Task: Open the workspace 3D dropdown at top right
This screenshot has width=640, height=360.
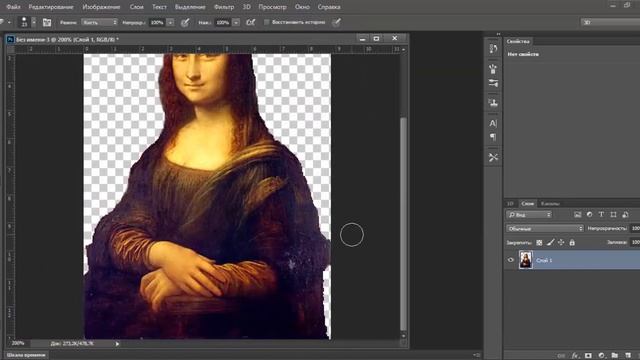Action: tap(610, 22)
